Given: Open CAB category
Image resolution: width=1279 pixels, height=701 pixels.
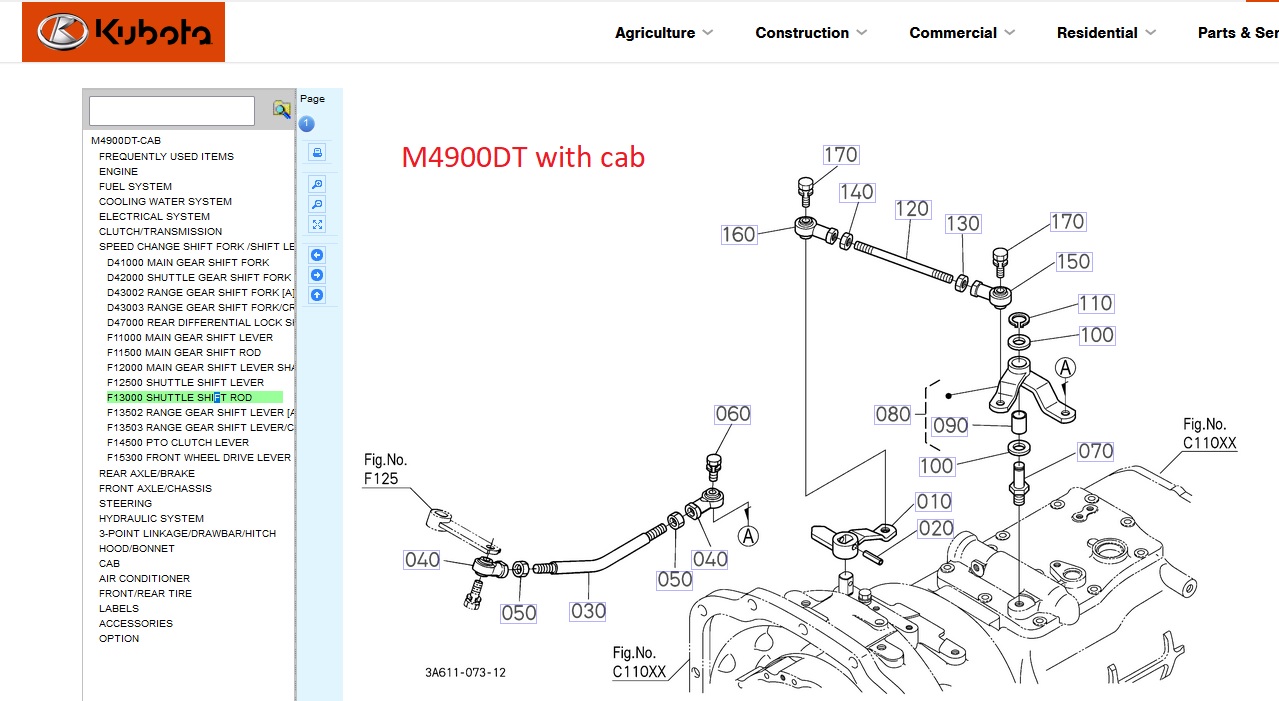Looking at the screenshot, I should click(109, 563).
